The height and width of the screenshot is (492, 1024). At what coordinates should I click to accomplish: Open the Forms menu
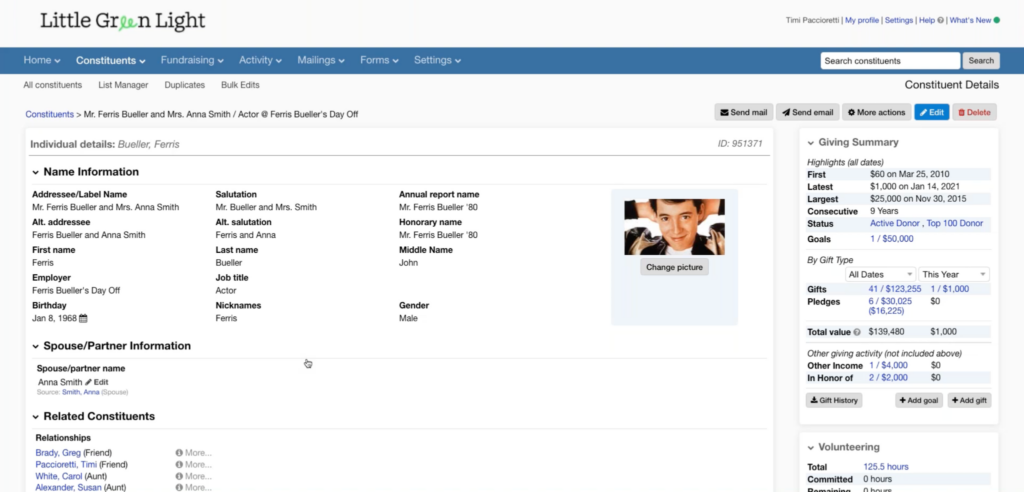click(x=379, y=60)
